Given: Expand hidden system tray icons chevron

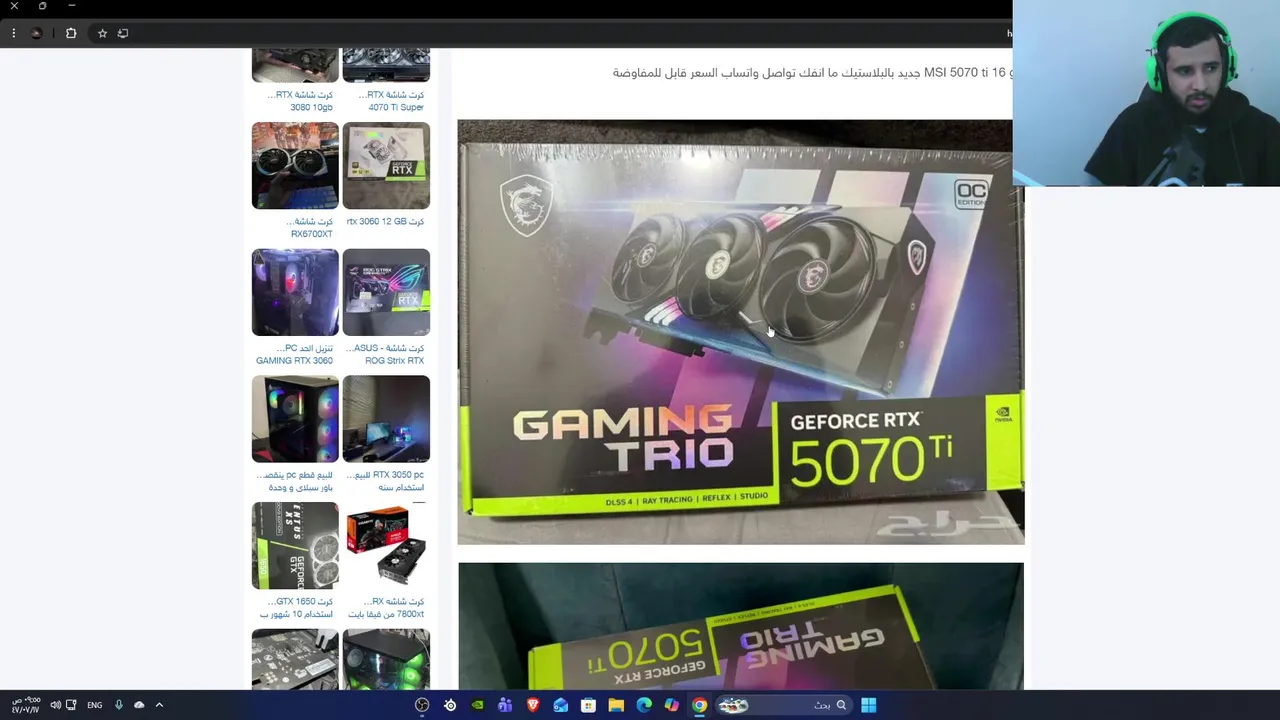Looking at the screenshot, I should [159, 705].
